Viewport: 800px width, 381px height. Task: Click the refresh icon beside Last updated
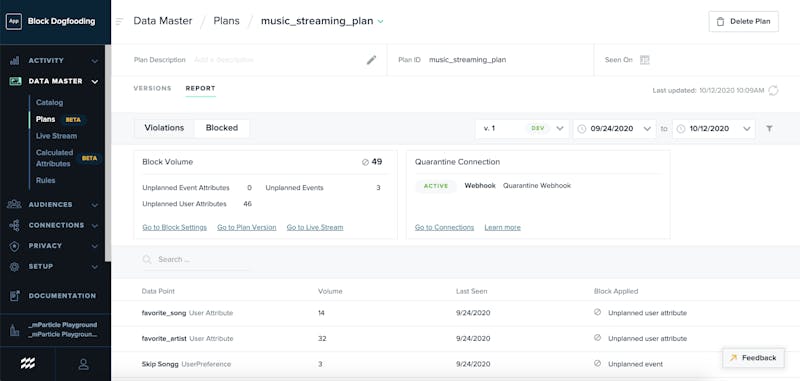[x=773, y=90]
